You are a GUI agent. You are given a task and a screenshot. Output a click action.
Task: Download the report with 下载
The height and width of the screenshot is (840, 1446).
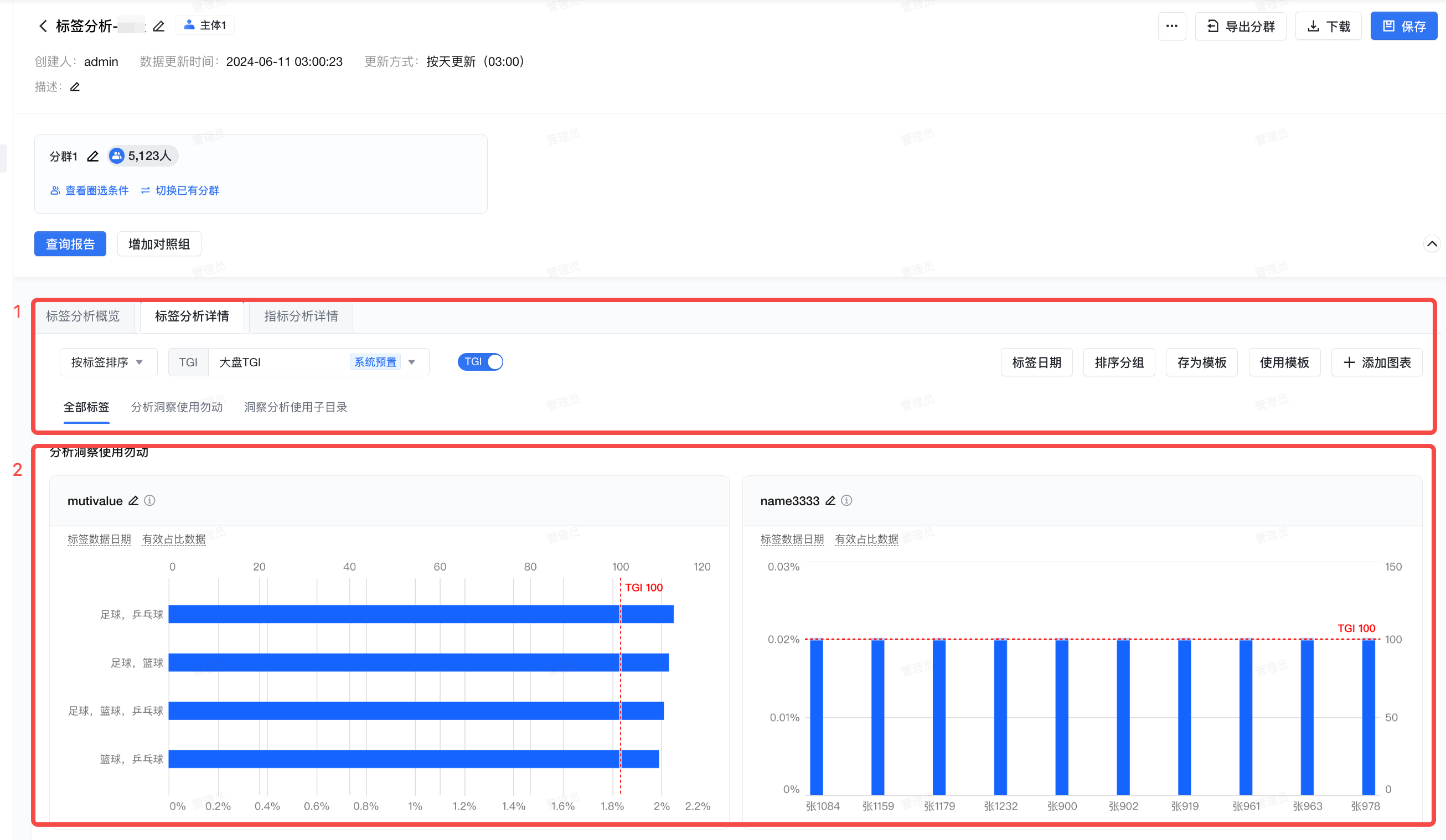click(1329, 26)
